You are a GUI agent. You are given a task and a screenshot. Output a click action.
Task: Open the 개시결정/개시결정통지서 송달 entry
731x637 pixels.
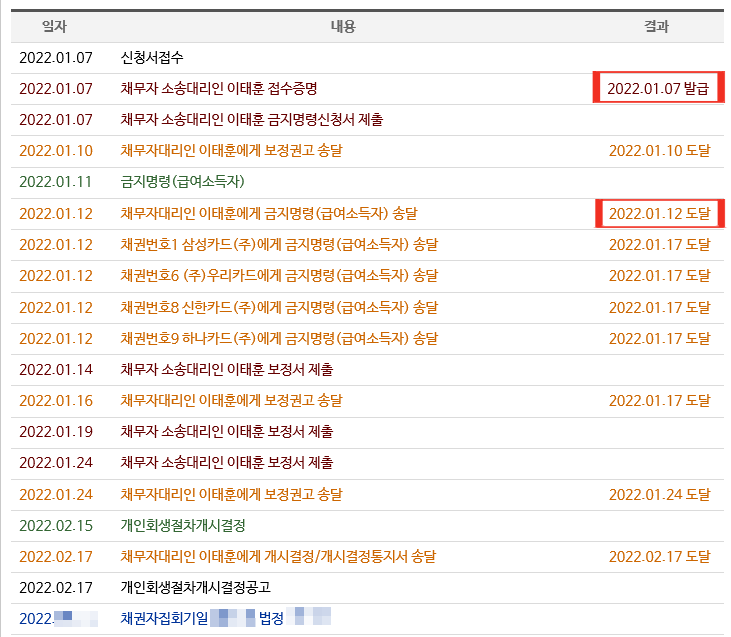[x=278, y=557]
